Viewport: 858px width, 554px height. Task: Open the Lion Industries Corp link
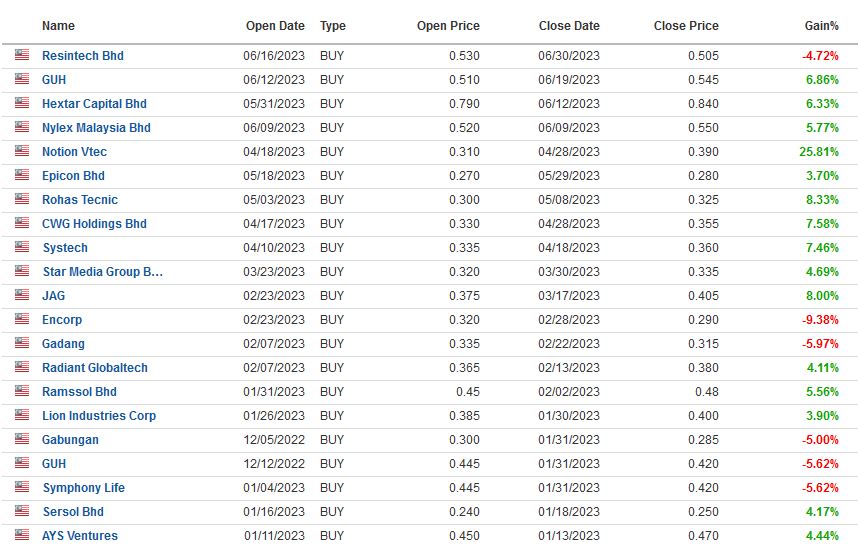pos(99,416)
